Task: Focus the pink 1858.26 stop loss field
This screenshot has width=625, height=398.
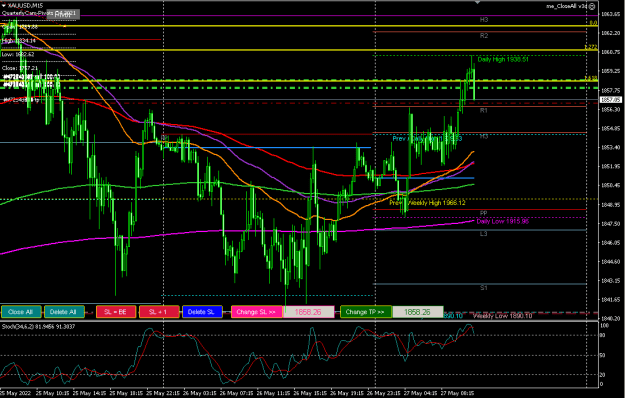Action: (309, 312)
